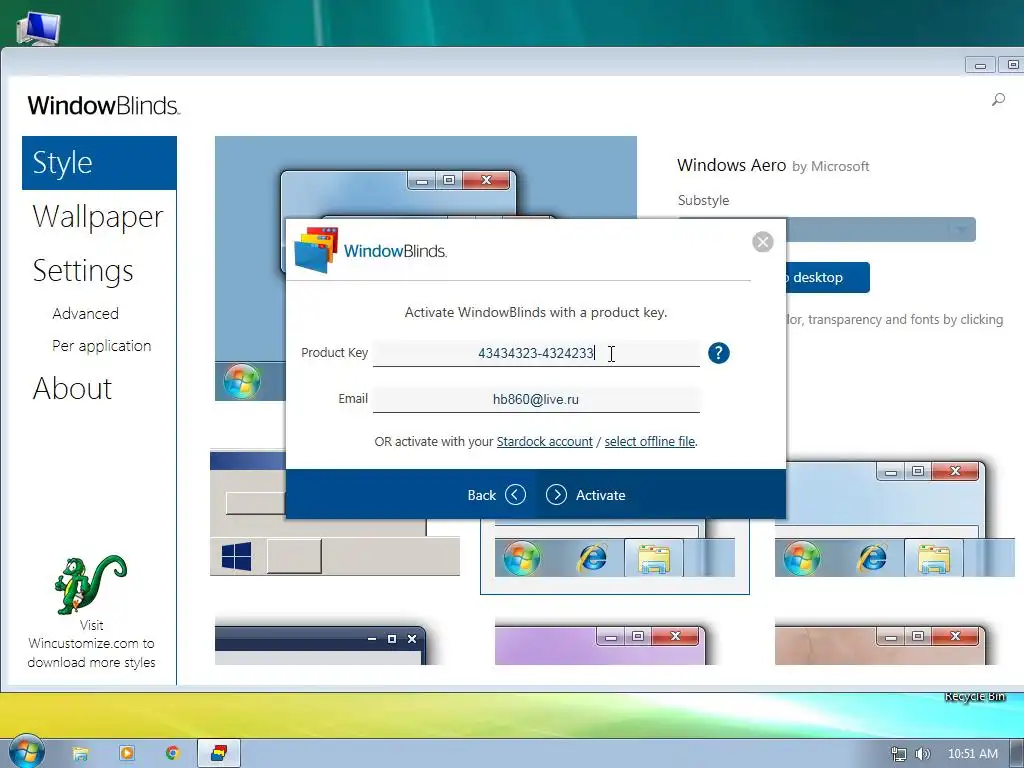Visit Wincustomize.com download styles link

click(x=91, y=643)
